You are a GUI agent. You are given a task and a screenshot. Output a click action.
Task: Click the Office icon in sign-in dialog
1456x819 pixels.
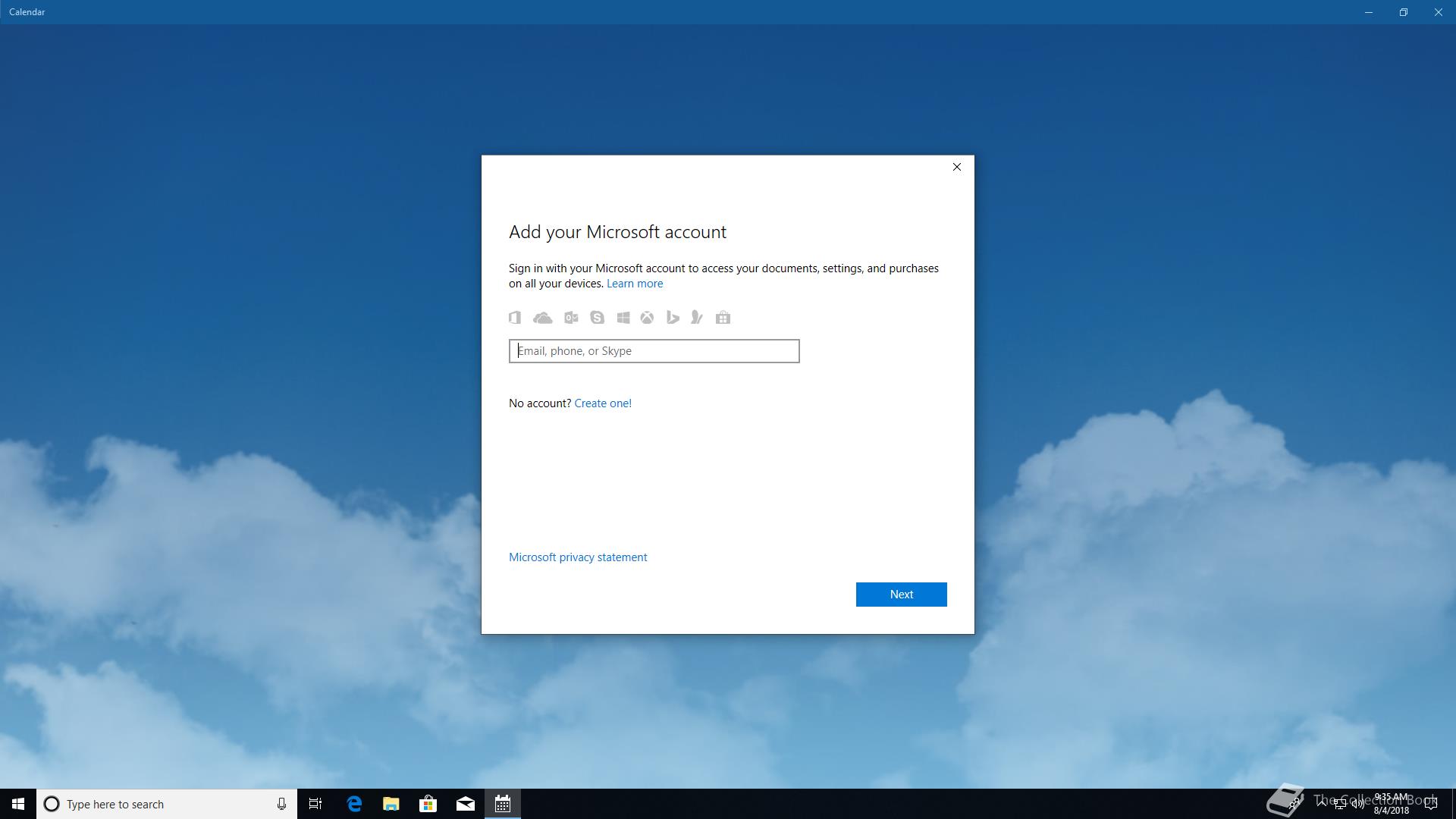(515, 318)
